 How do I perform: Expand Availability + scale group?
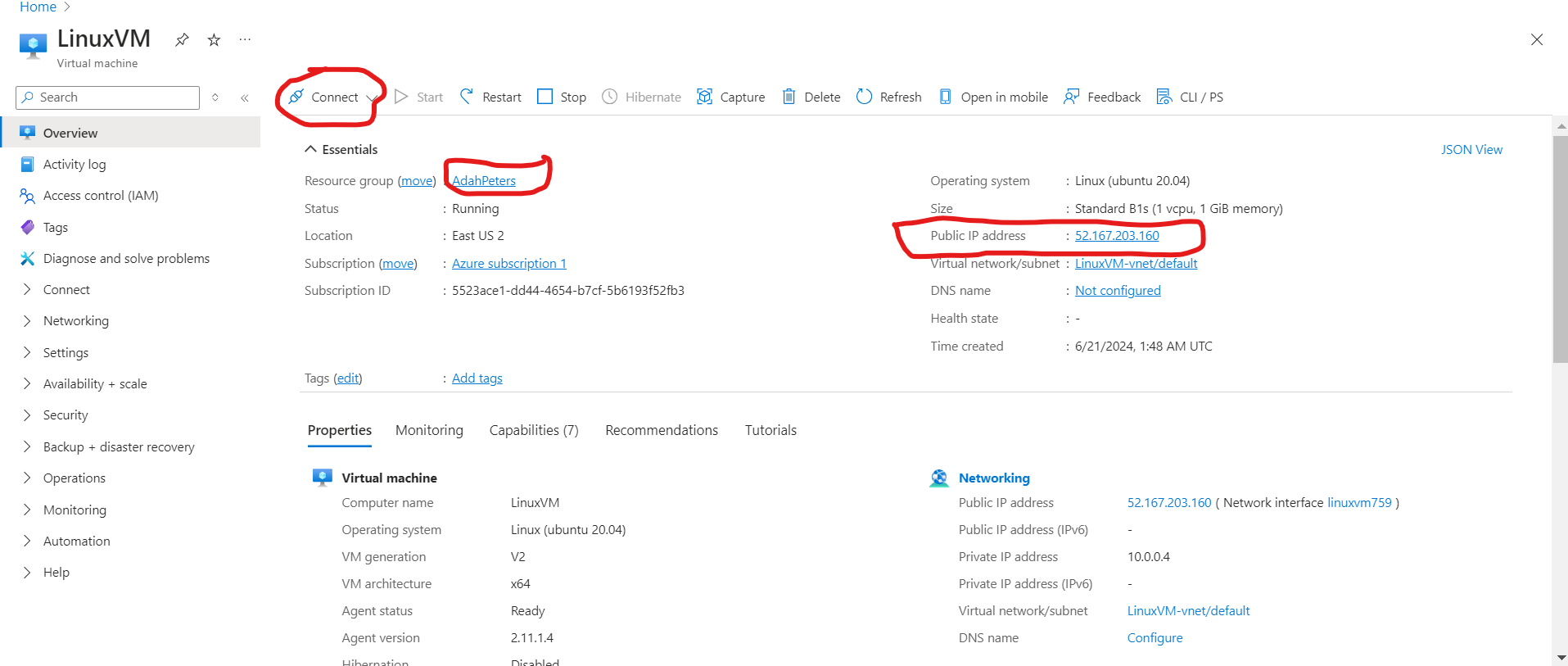click(x=27, y=383)
